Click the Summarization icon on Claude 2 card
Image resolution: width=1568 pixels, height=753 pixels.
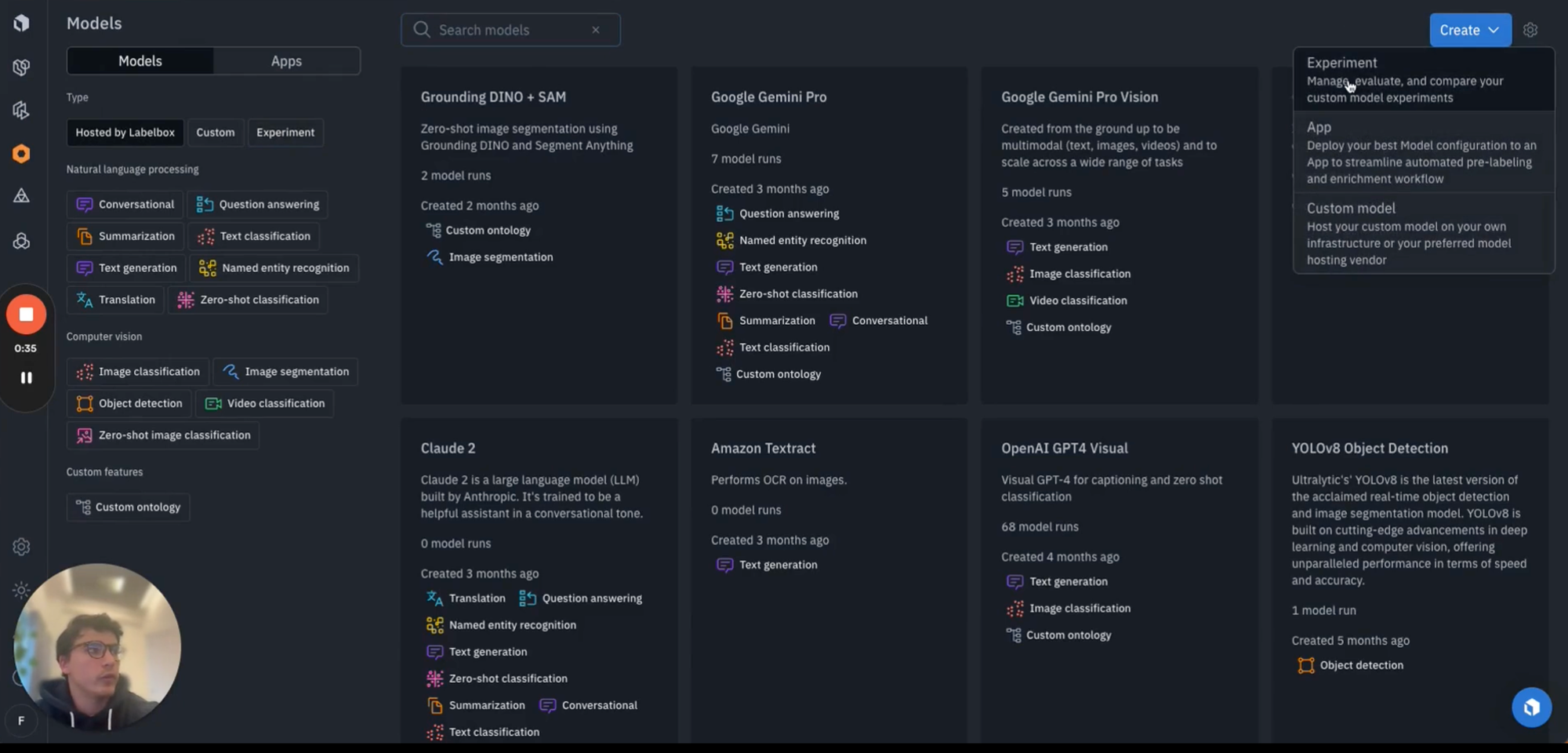[x=435, y=705]
